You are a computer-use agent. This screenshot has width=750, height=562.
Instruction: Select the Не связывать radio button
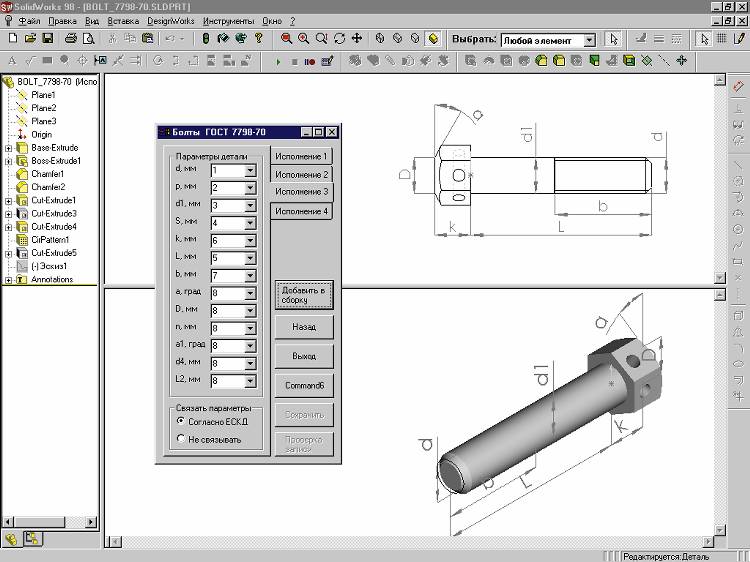coord(180,439)
